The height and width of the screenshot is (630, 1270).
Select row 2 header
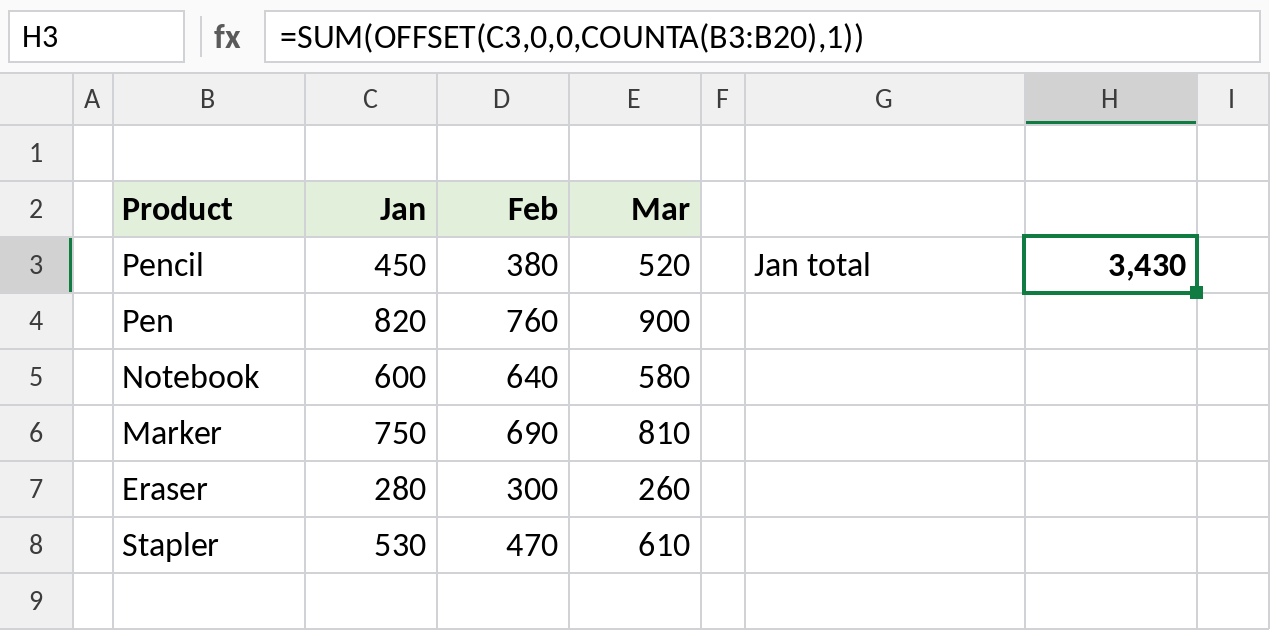click(37, 209)
